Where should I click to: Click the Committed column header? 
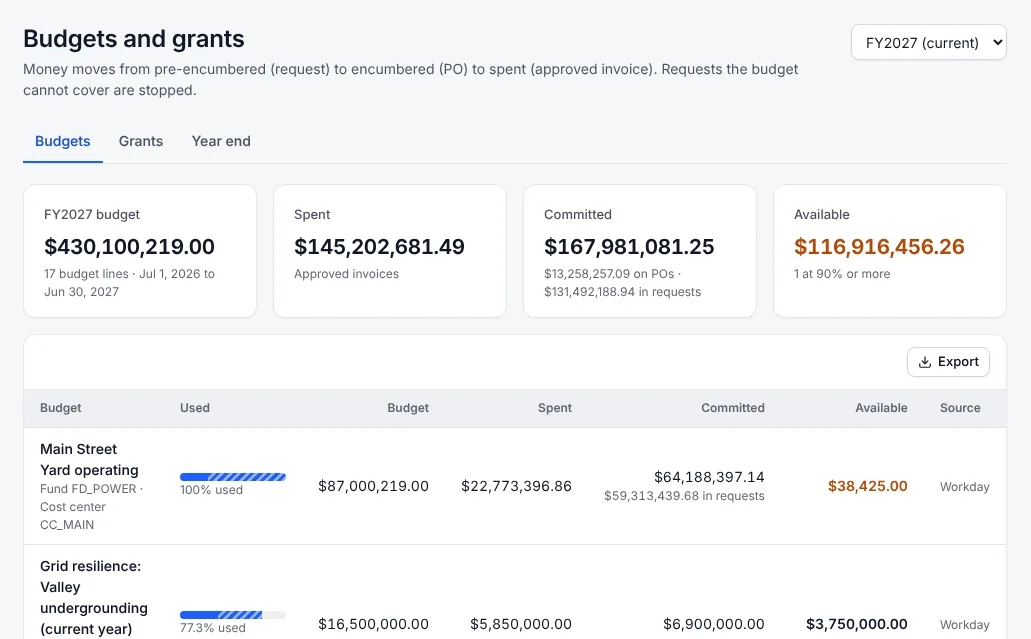732,408
